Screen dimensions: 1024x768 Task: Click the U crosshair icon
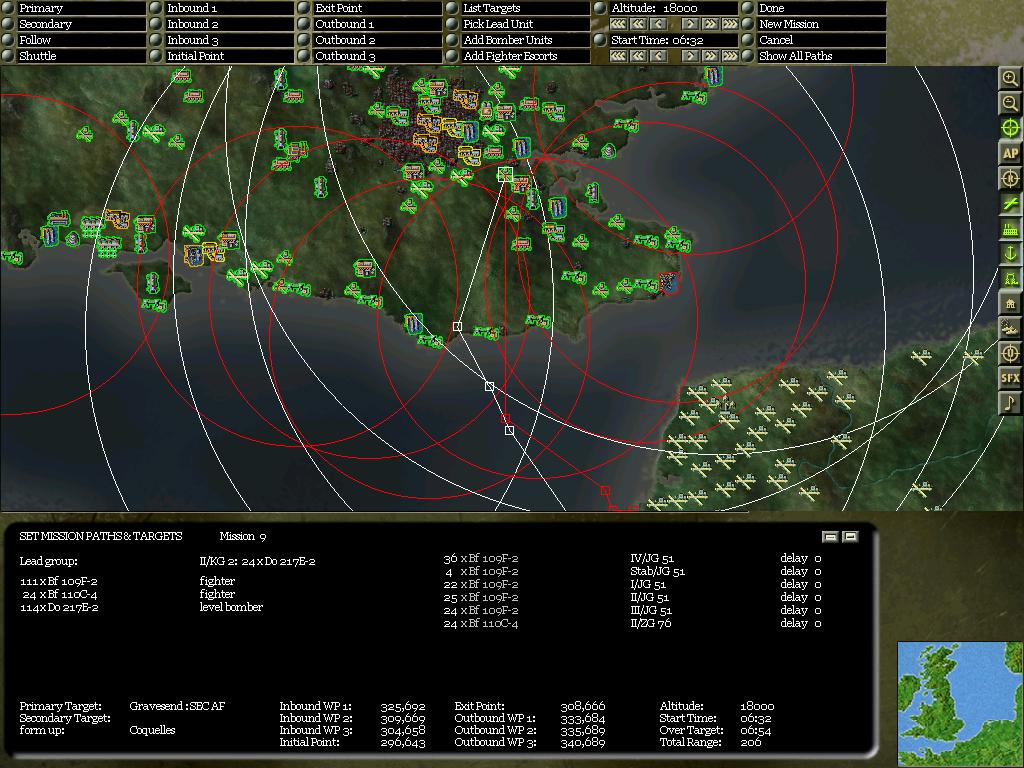point(1010,353)
